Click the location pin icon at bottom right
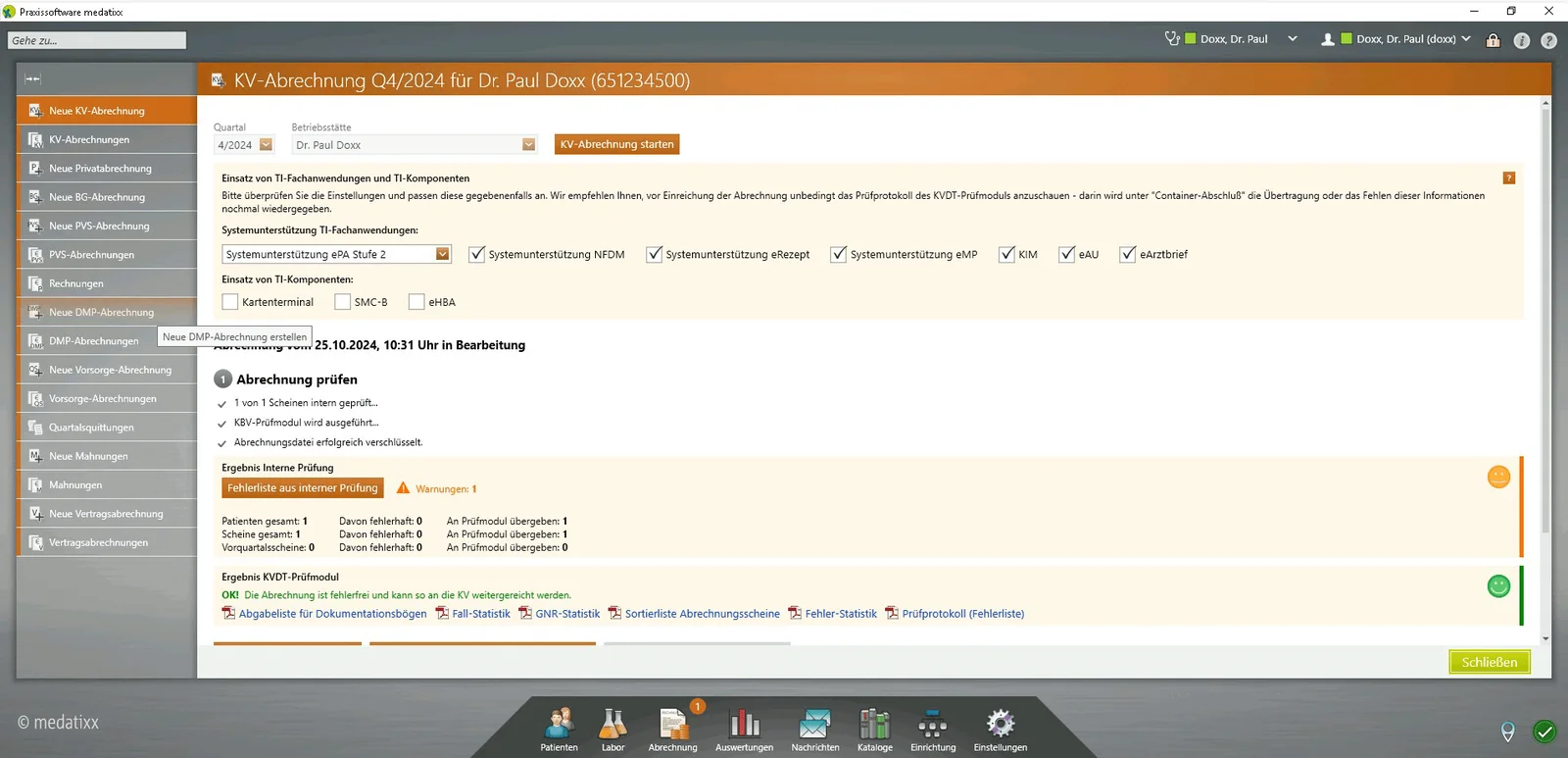Screen dimensions: 1568x758 pos(1508,732)
